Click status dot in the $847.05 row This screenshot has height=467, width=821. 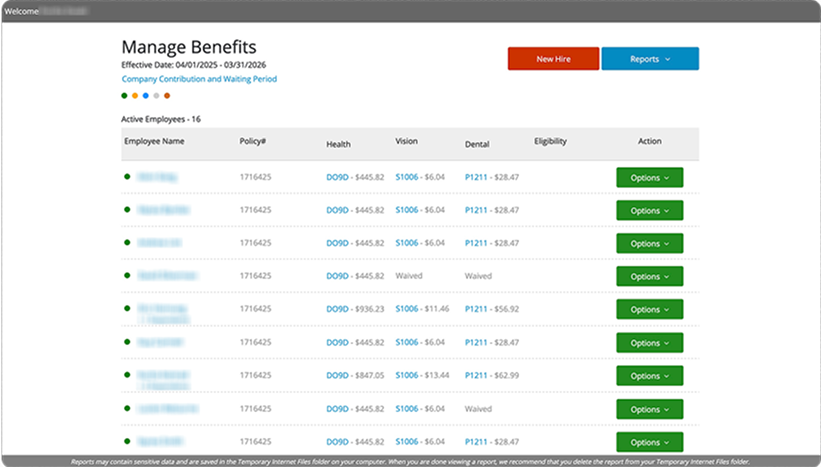coord(127,375)
